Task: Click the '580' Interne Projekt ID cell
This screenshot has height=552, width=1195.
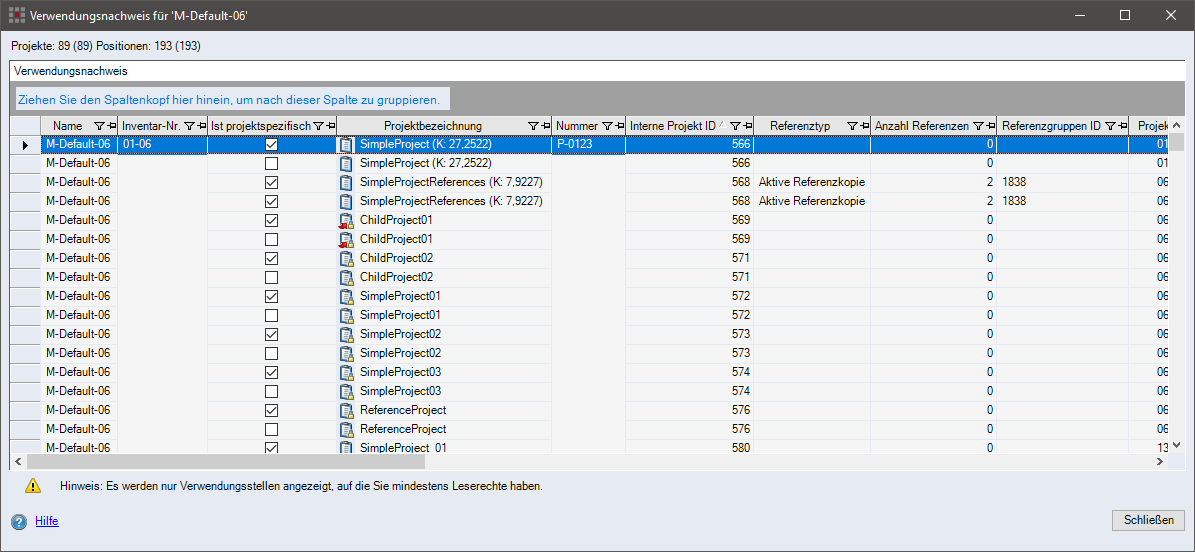Action: (x=690, y=447)
